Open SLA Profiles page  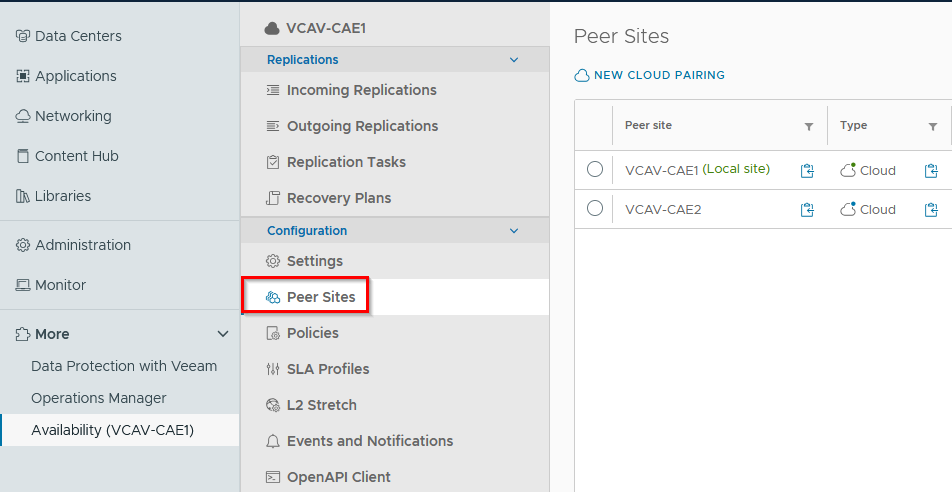328,369
